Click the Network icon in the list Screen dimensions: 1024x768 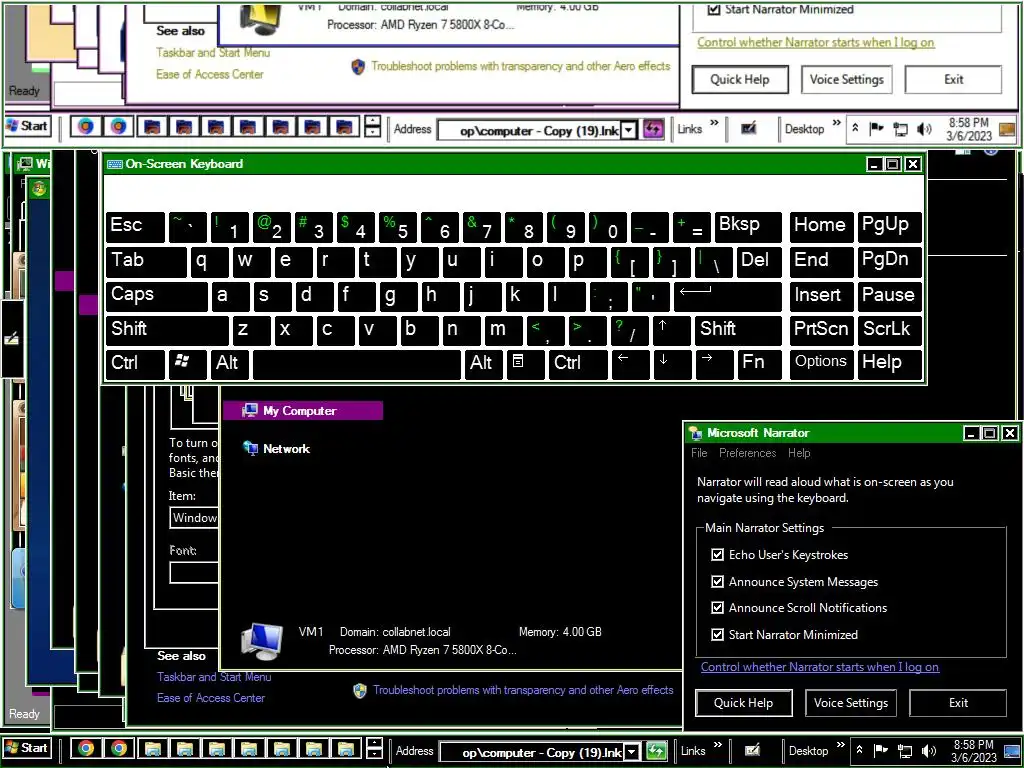(250, 448)
